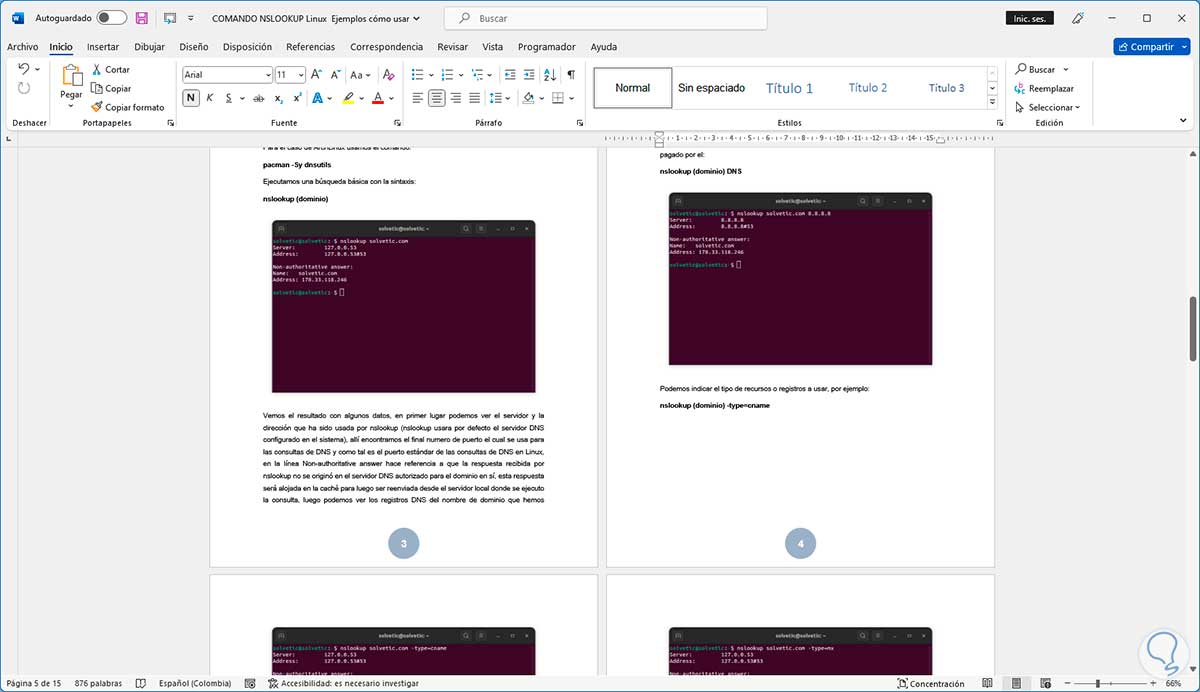Apply the Normal style
This screenshot has width=1200, height=692.
tap(632, 88)
